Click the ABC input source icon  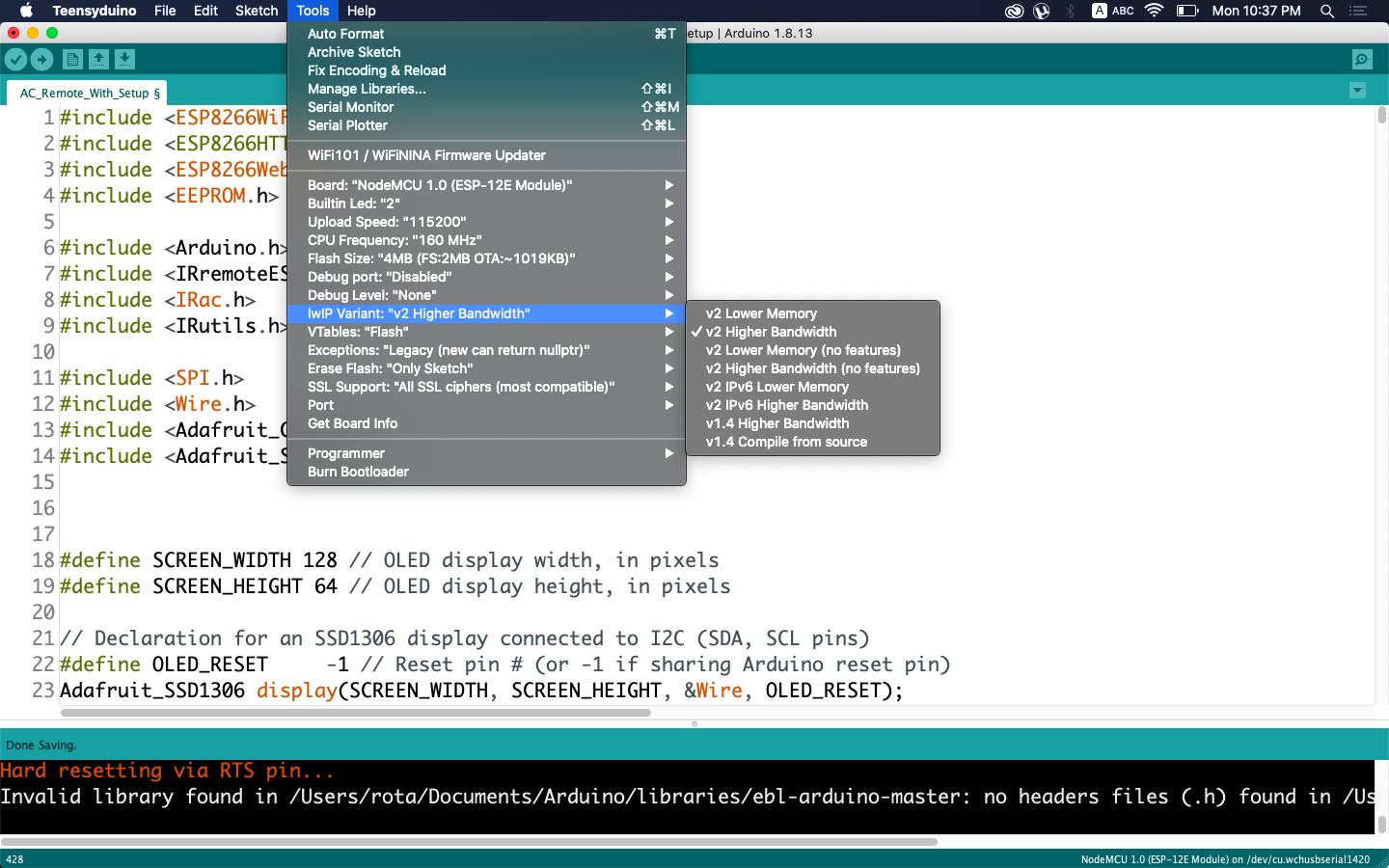click(x=1113, y=11)
